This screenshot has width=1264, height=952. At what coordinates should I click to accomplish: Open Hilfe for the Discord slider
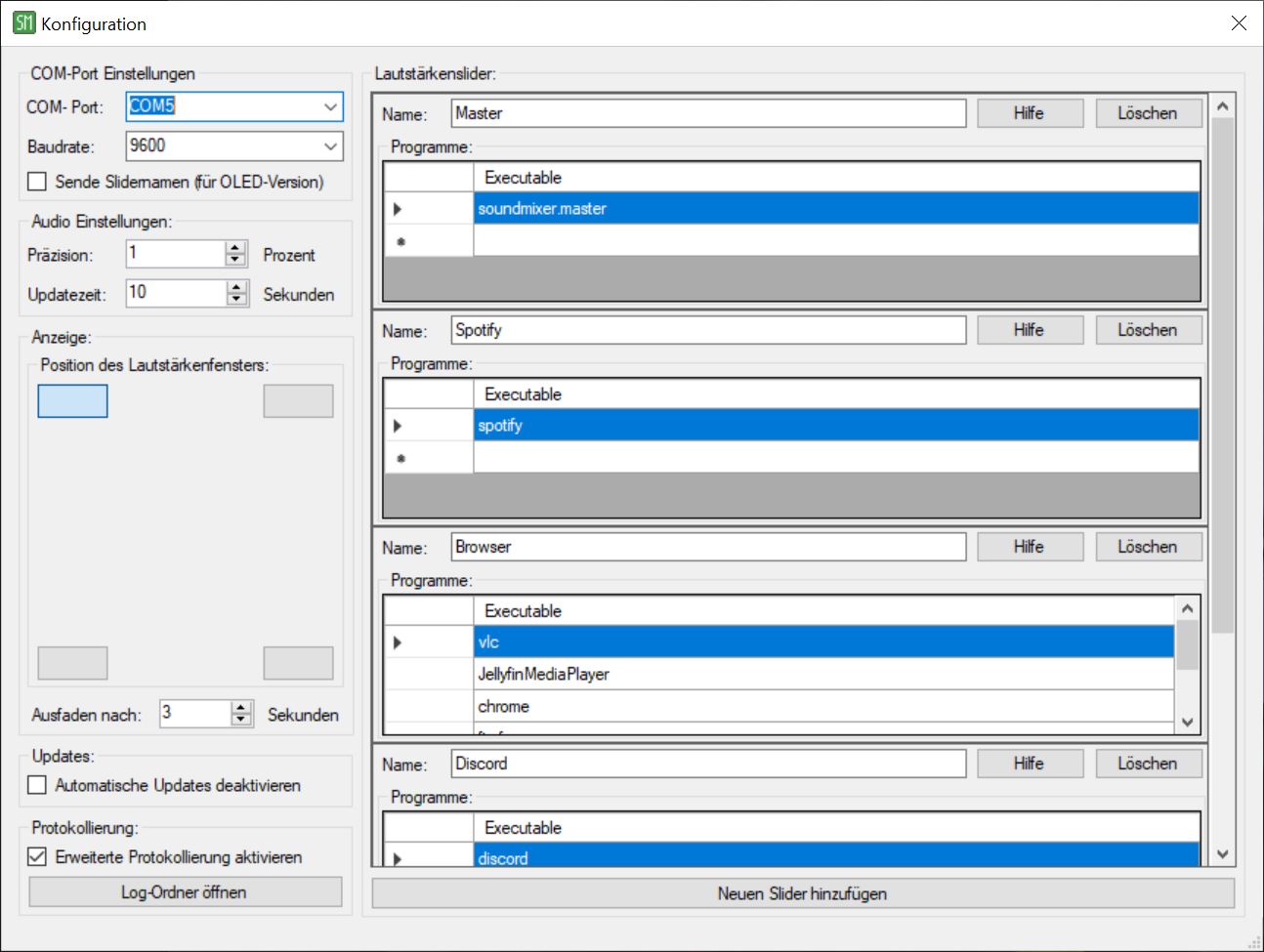[x=1031, y=764]
